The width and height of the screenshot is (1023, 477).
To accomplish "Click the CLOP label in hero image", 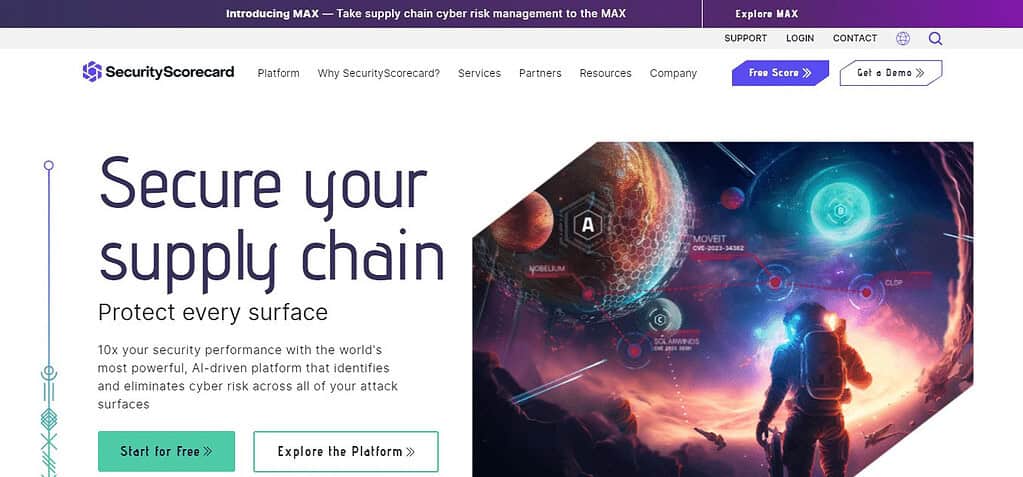I will [x=894, y=283].
